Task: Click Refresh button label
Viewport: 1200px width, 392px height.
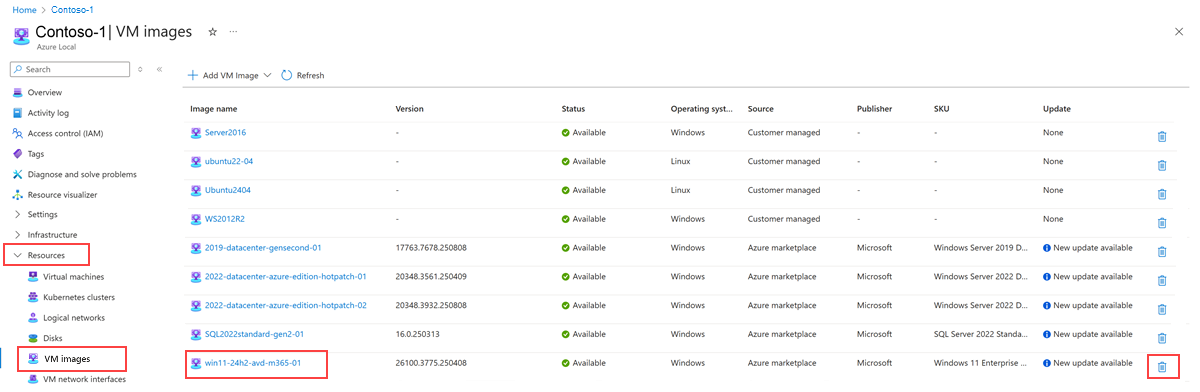Action: coord(310,75)
